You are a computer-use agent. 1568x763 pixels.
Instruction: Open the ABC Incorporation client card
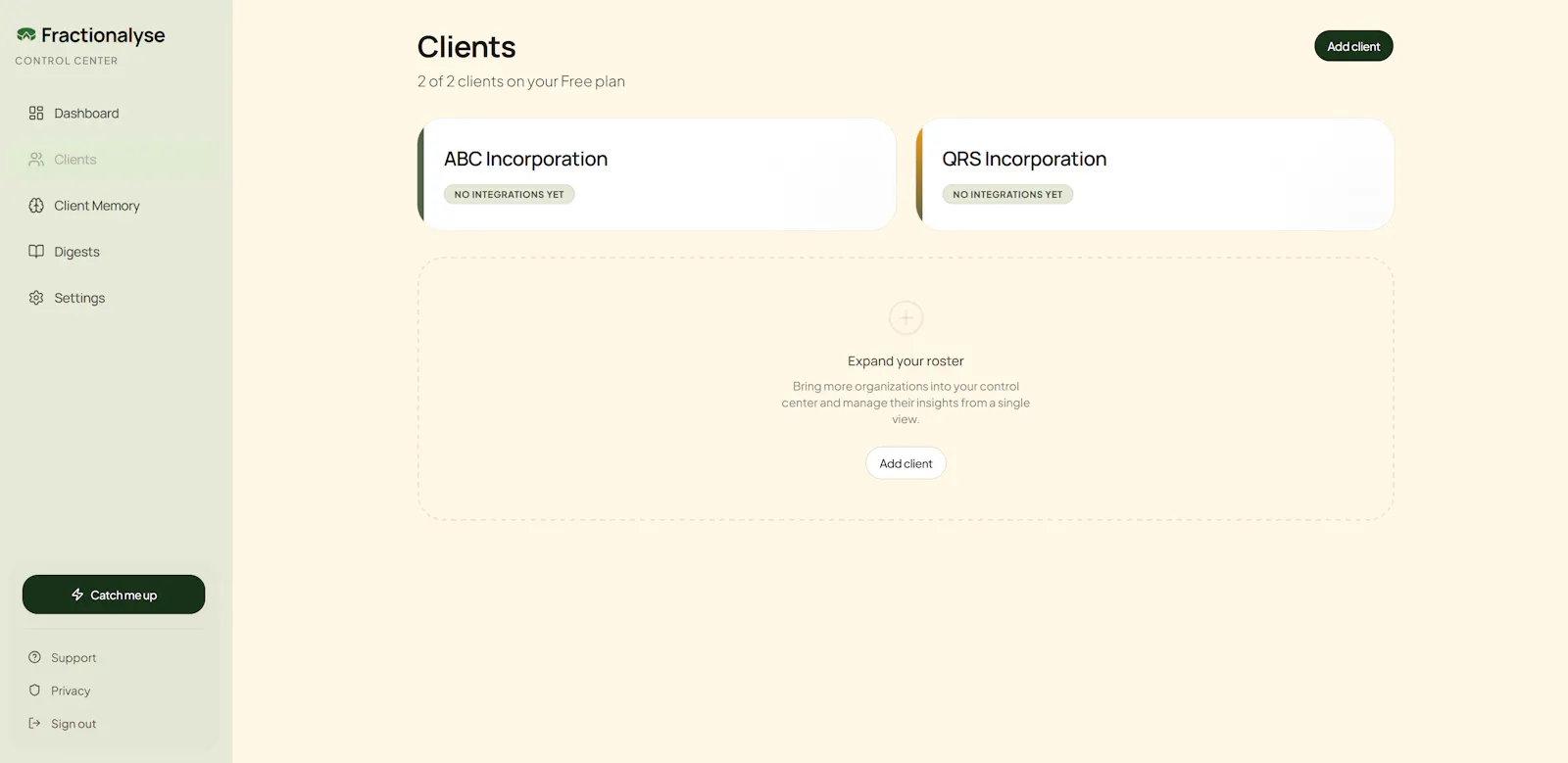pyautogui.click(x=657, y=174)
